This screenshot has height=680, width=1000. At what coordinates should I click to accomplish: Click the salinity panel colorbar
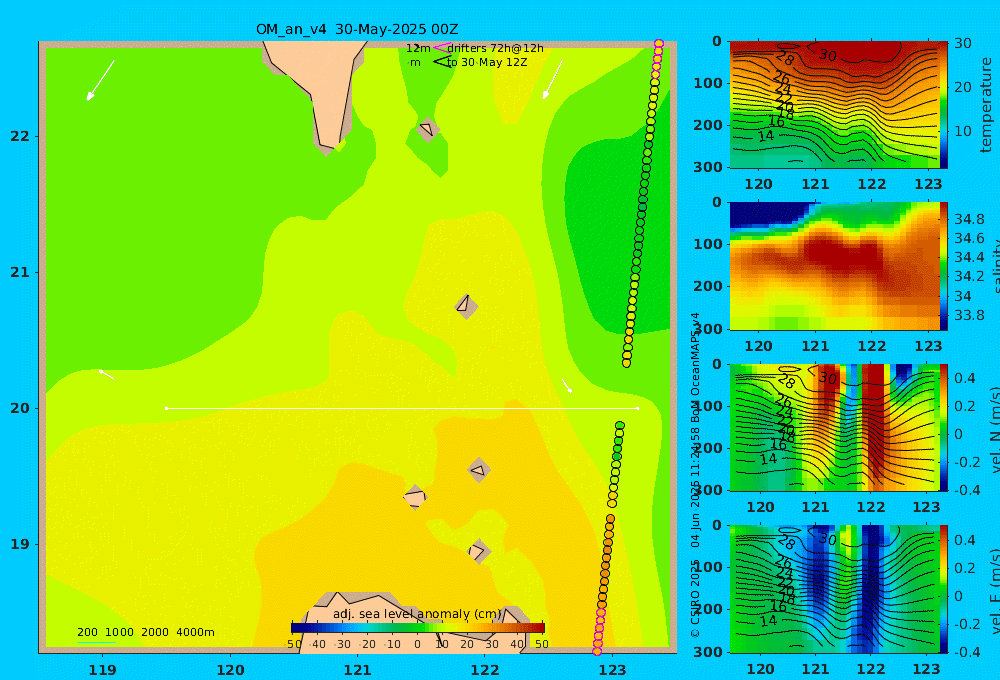944,266
